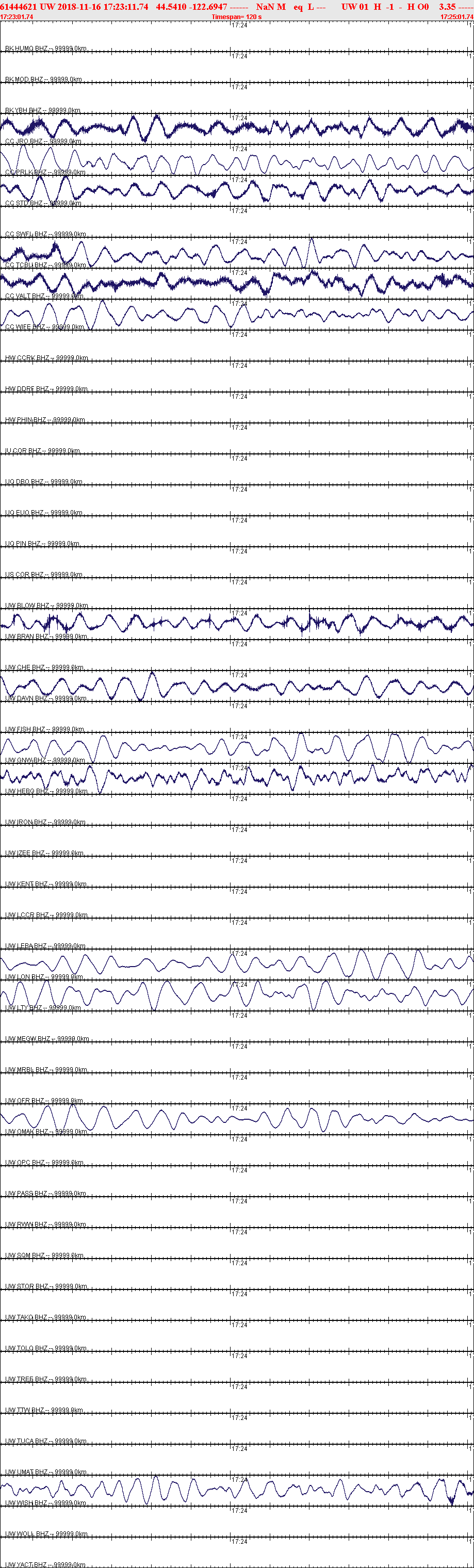The height and width of the screenshot is (1568, 474).
Task: Pick the UW BRAN BHZ label
Action: 46,636
